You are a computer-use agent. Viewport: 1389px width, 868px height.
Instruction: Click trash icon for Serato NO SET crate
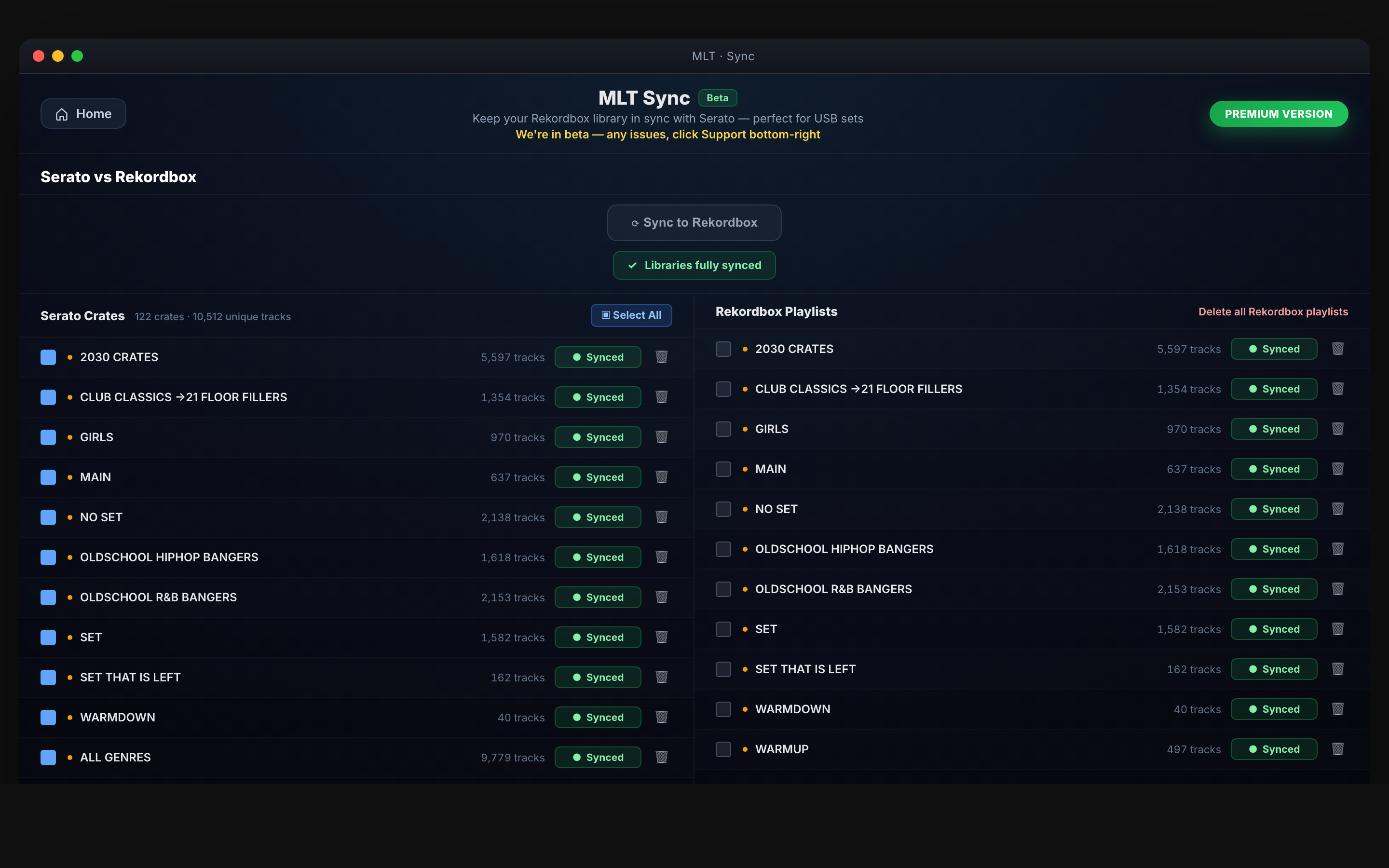(x=661, y=517)
